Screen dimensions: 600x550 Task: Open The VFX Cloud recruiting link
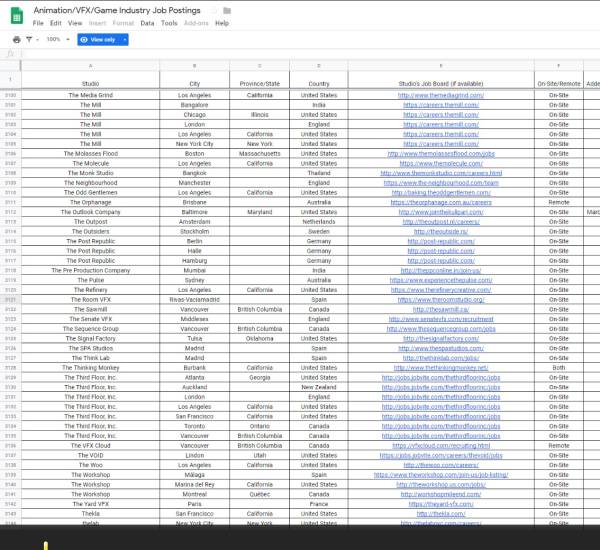point(441,446)
